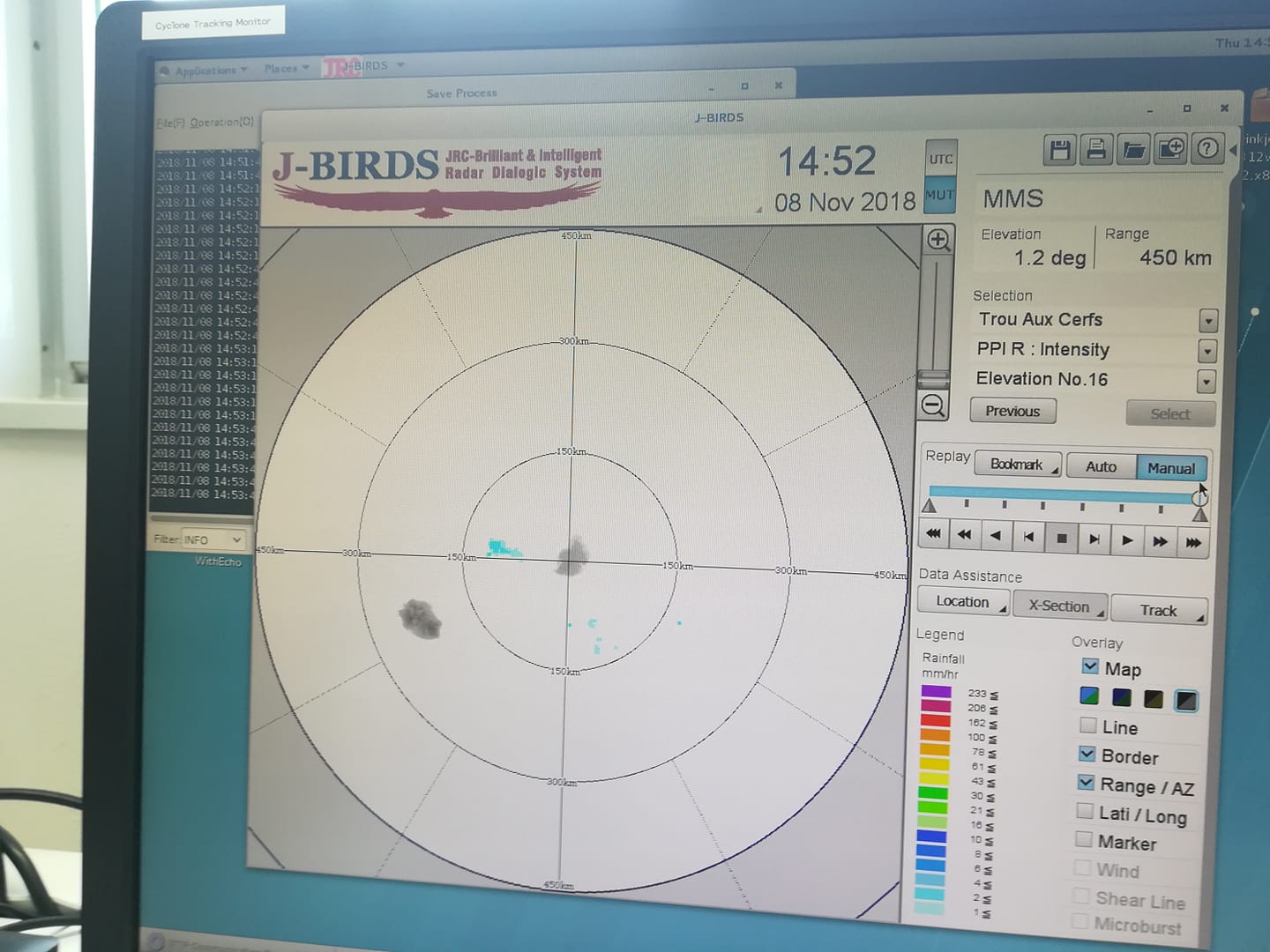
Task: Stop replay with the square button
Action: pyautogui.click(x=1062, y=538)
